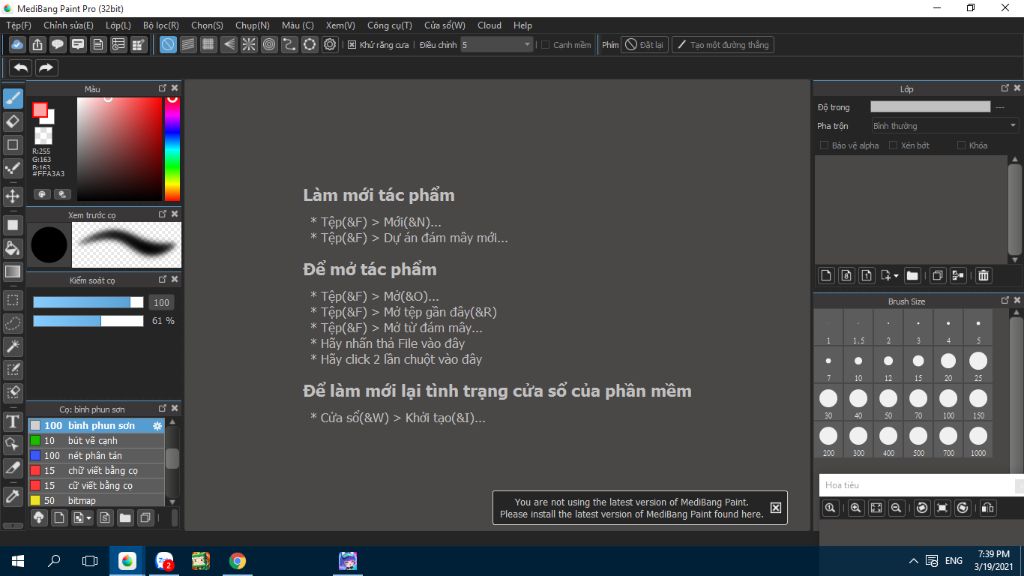Select the Move tool
This screenshot has height=576, width=1024.
tap(12, 196)
